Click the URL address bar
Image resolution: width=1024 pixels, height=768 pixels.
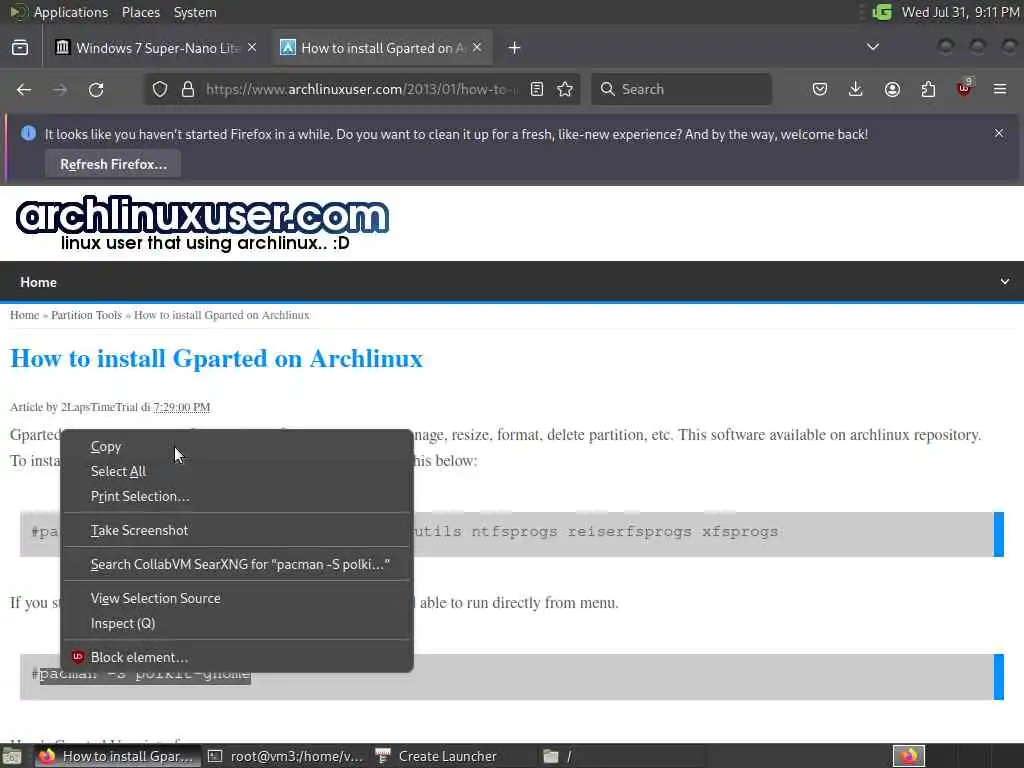(362, 89)
